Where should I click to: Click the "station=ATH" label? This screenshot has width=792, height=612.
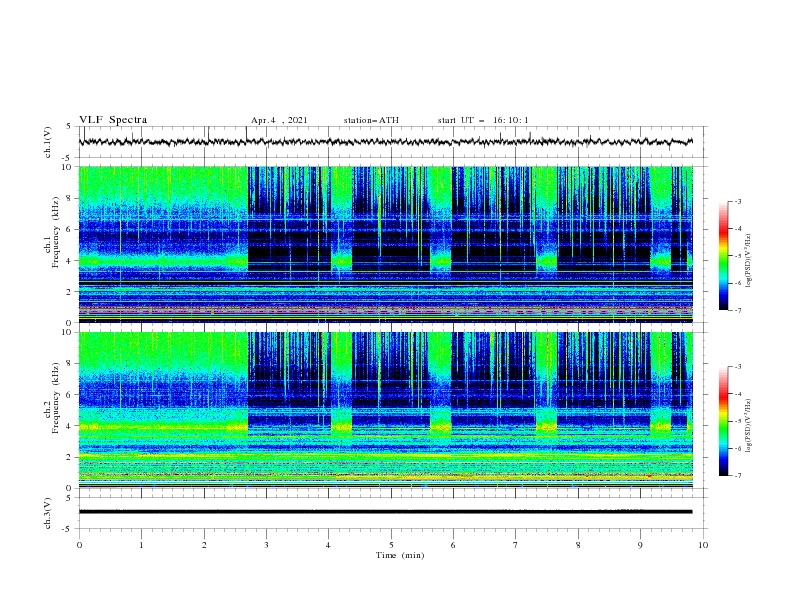371,120
